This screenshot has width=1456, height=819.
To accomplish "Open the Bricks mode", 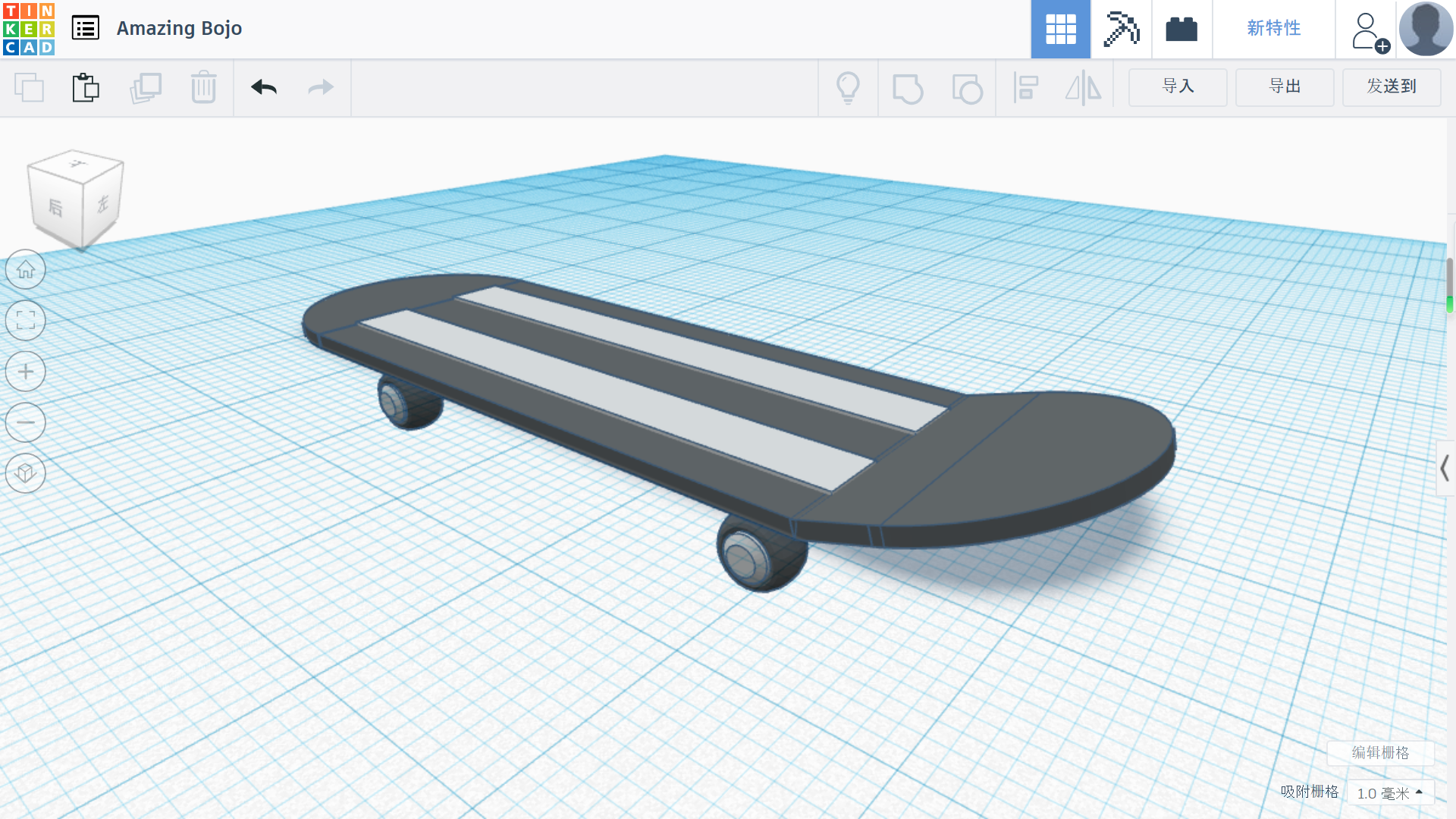I will click(1181, 29).
